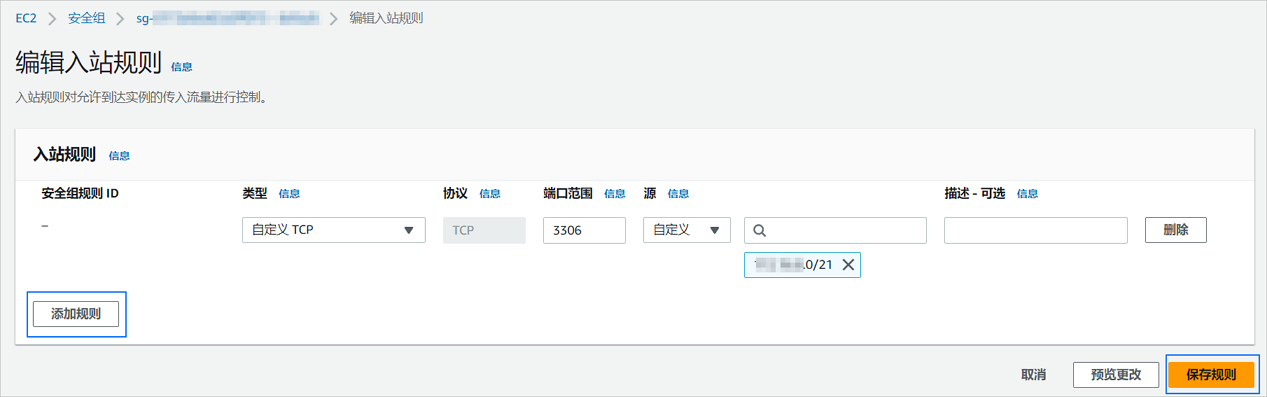
Task: Go to EC2 breadcrumb link
Action: tap(26, 18)
